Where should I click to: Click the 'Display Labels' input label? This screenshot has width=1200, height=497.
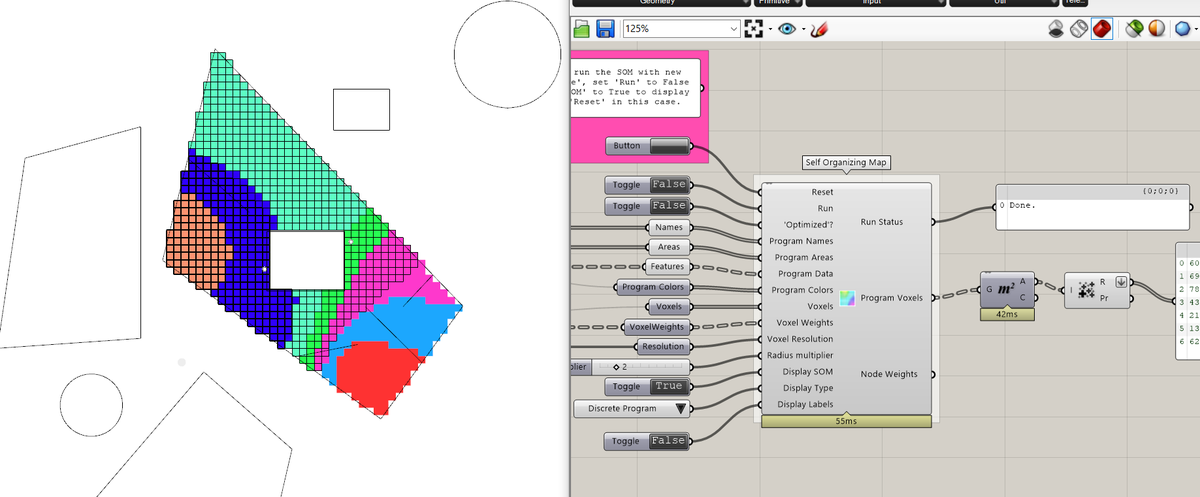[806, 404]
